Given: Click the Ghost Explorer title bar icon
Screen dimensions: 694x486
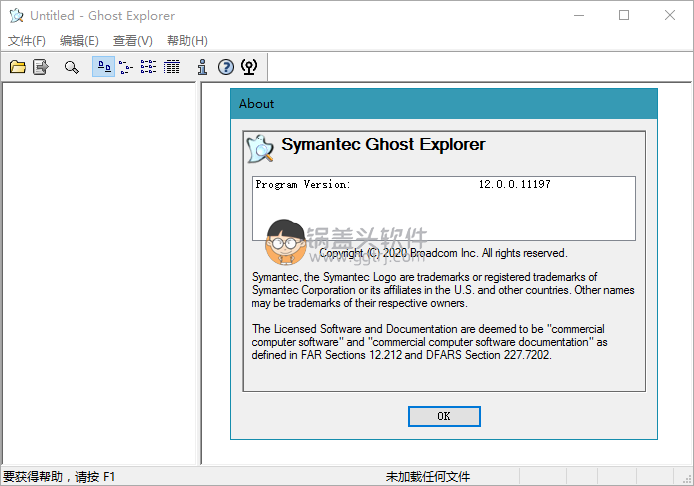Looking at the screenshot, I should (x=16, y=15).
